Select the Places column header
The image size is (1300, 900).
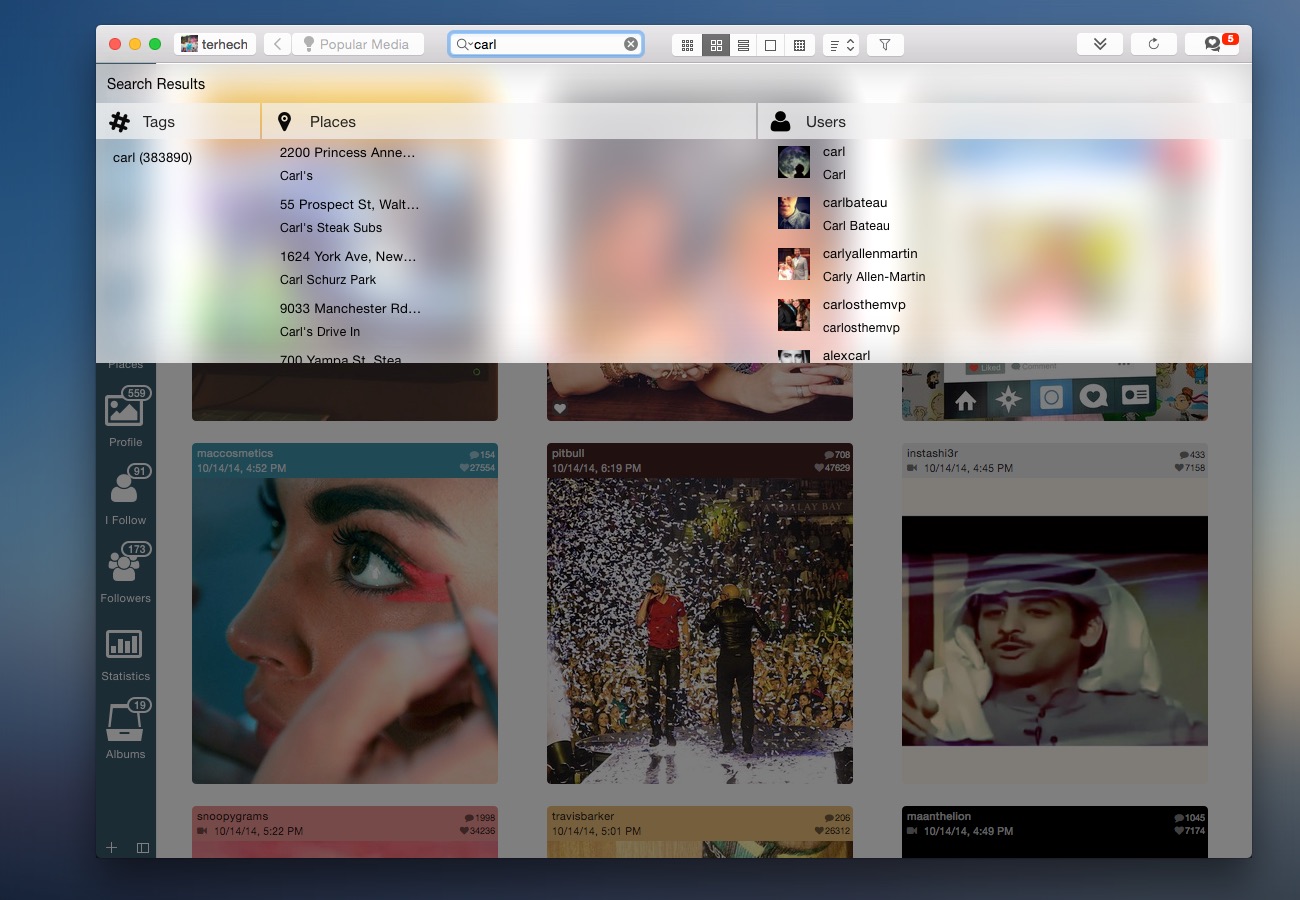click(x=509, y=122)
